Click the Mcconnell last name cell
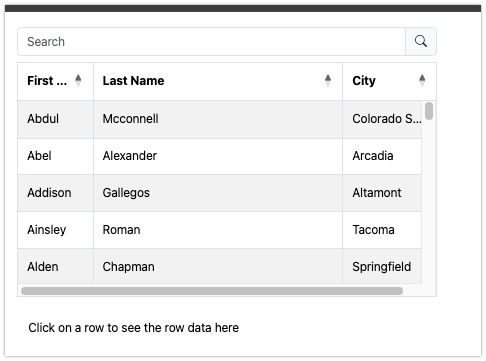486x361 pixels. [x=218, y=119]
